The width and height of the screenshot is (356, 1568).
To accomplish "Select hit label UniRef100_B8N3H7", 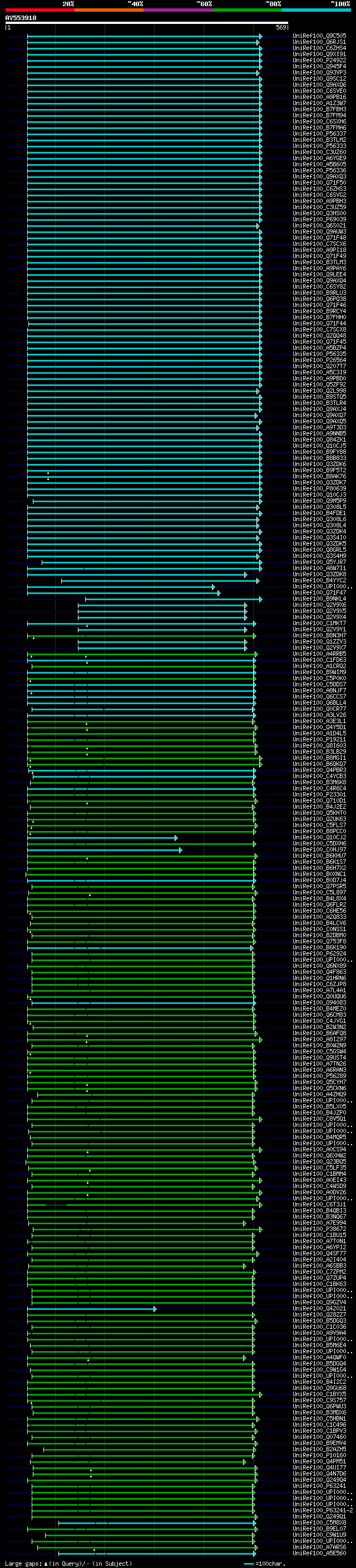I will (319, 635).
